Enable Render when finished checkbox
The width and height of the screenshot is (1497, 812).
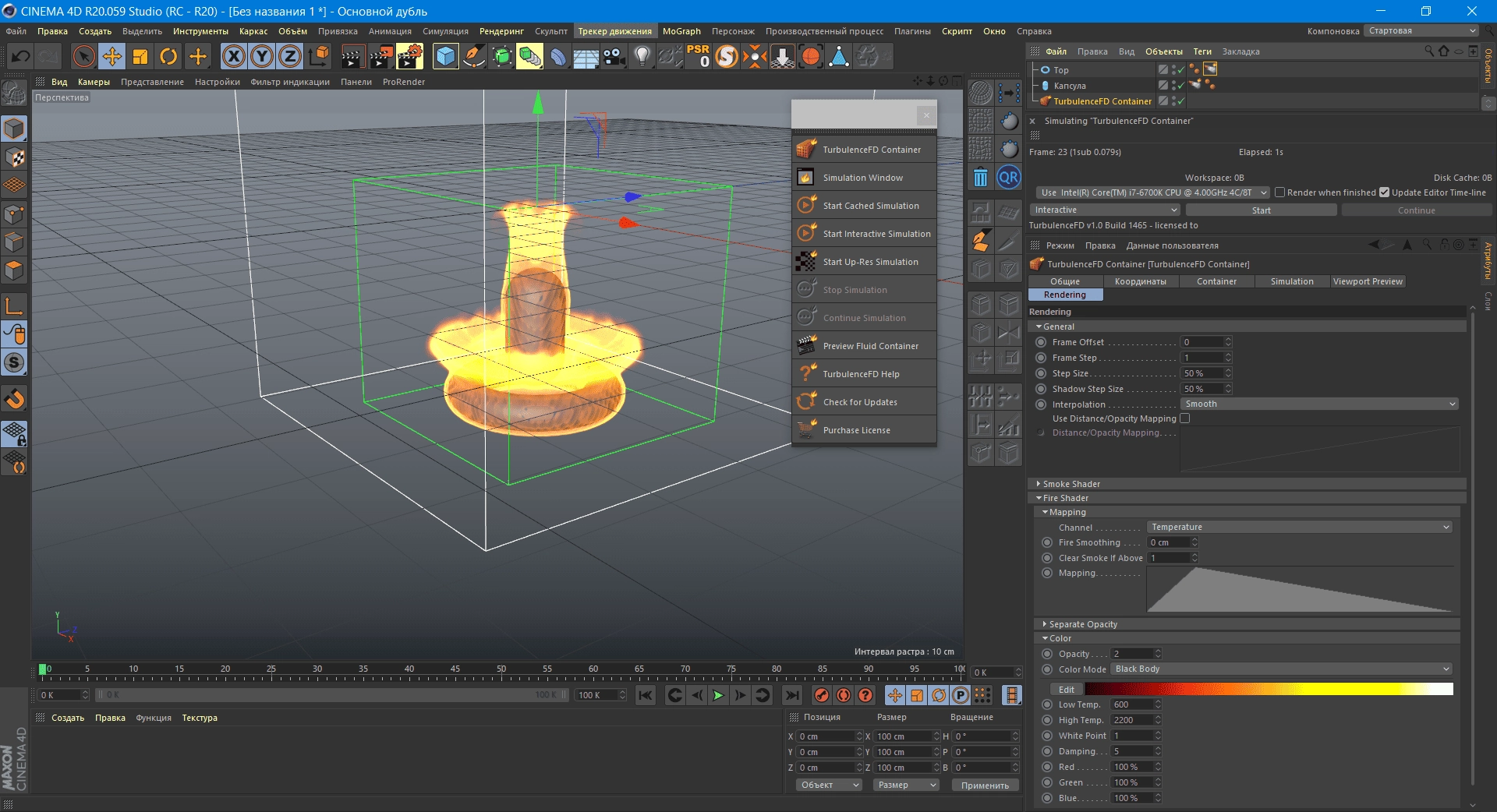[x=1279, y=192]
